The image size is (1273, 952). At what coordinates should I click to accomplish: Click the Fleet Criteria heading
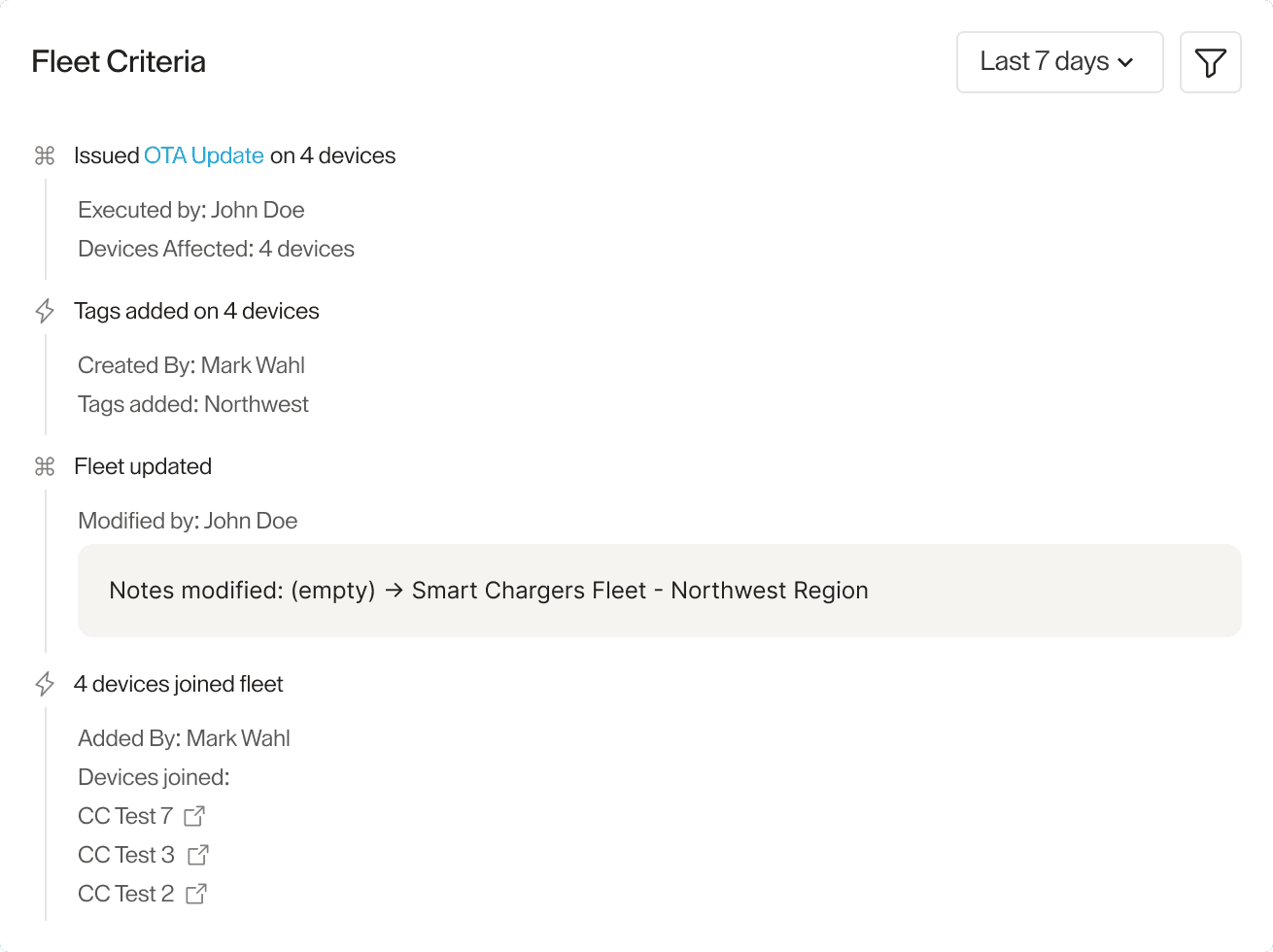pyautogui.click(x=119, y=62)
